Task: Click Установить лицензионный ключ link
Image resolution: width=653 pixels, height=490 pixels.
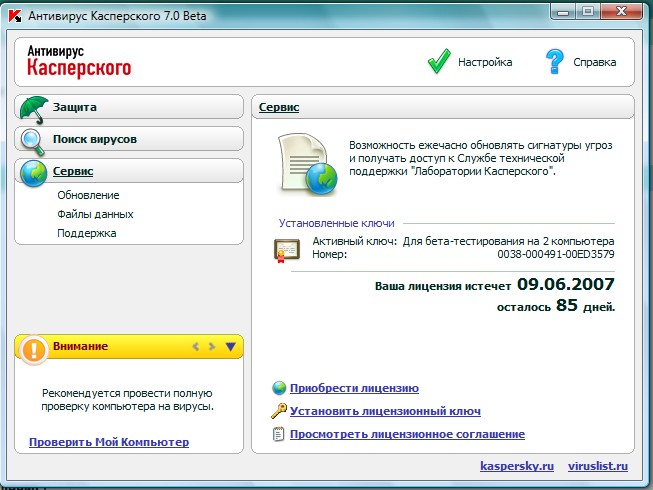Action: click(385, 411)
